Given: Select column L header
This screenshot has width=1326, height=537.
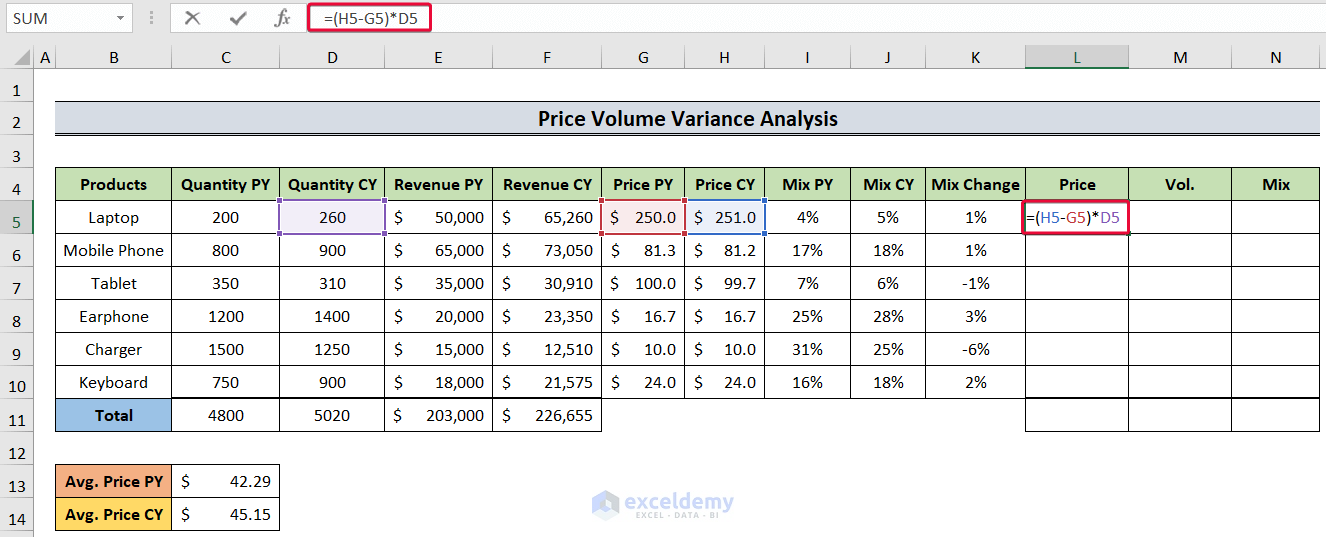Looking at the screenshot, I should (1076, 58).
